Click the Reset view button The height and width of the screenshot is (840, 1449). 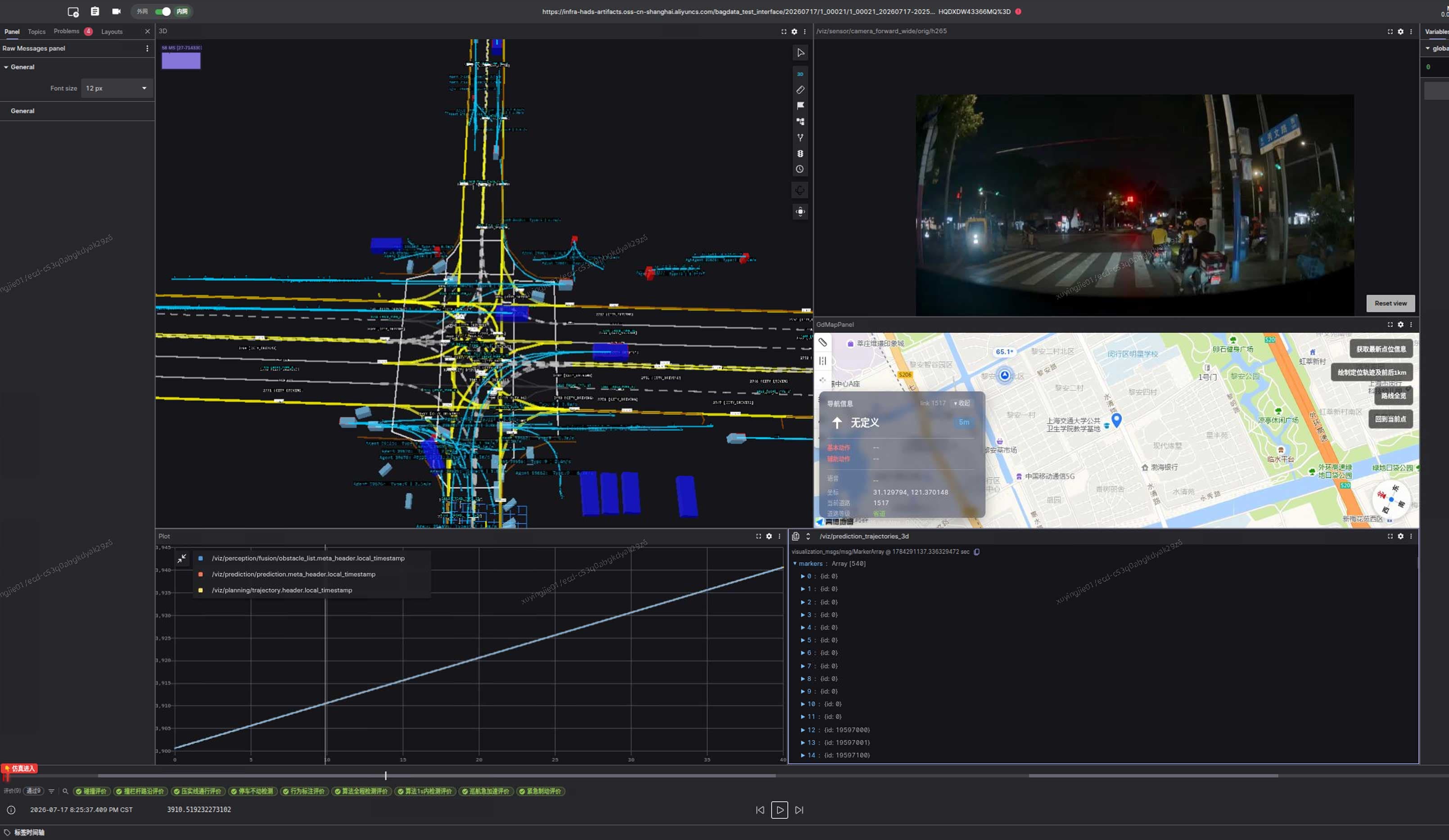(1390, 303)
